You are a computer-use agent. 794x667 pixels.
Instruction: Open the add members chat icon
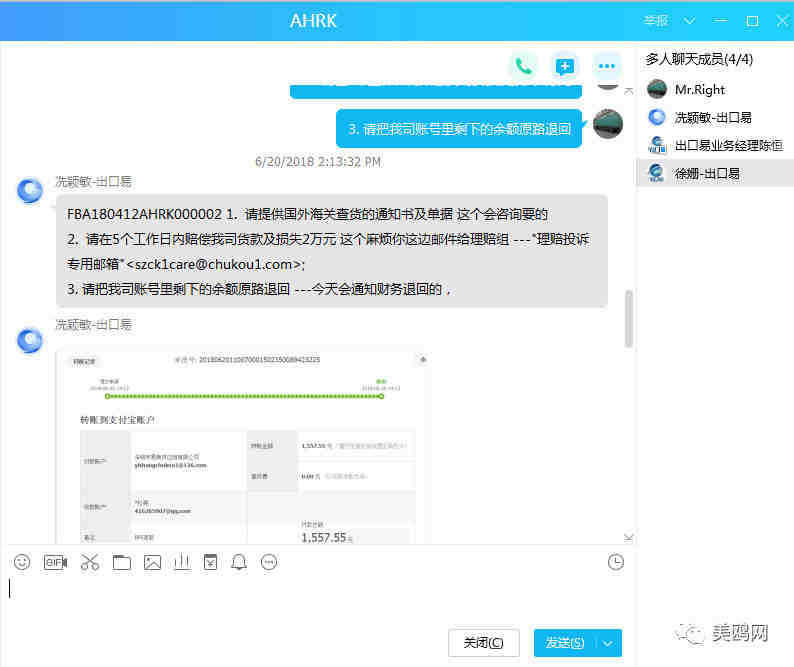[x=565, y=66]
